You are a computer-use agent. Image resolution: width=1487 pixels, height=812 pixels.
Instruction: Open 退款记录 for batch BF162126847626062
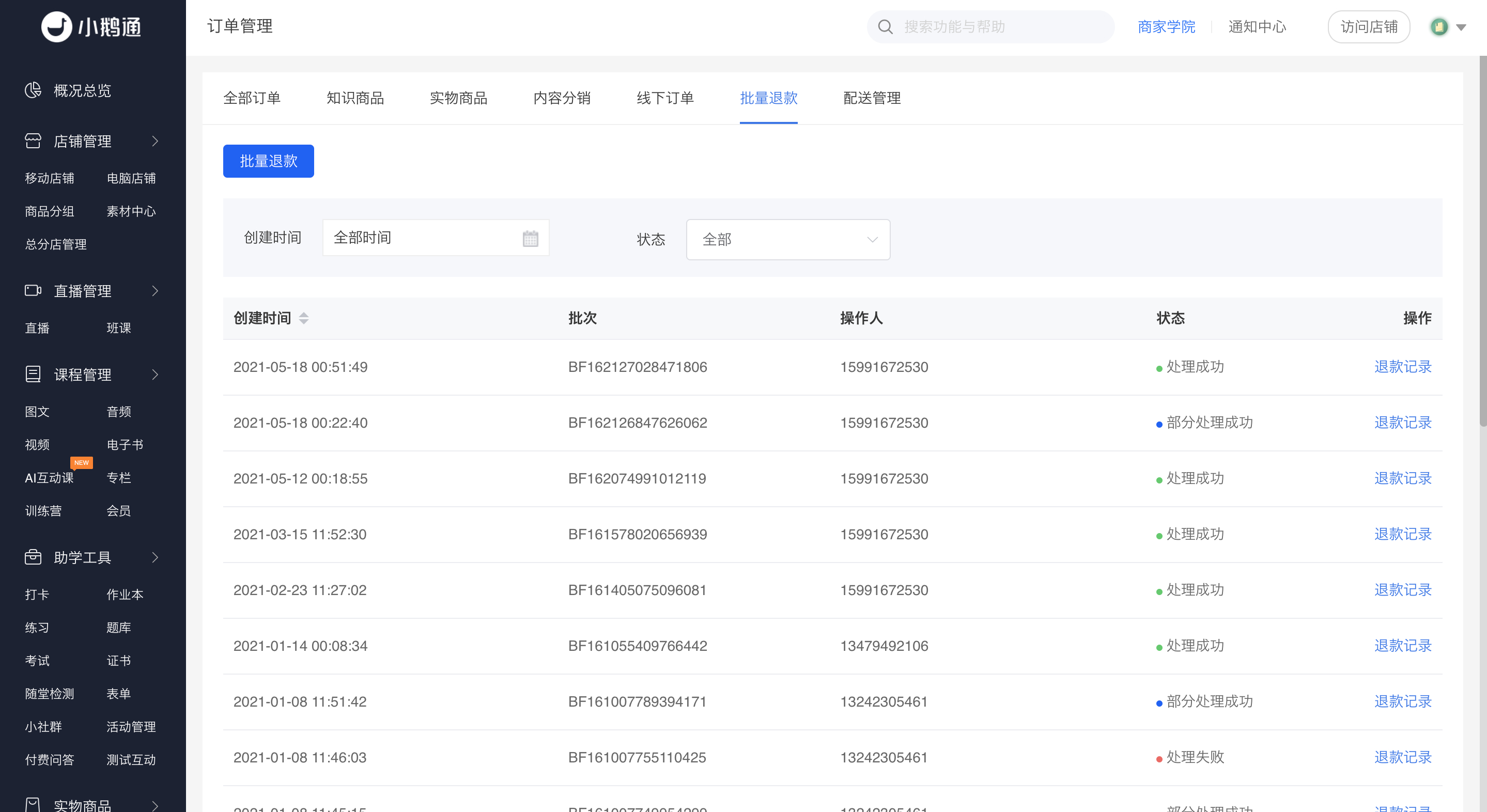point(1403,423)
